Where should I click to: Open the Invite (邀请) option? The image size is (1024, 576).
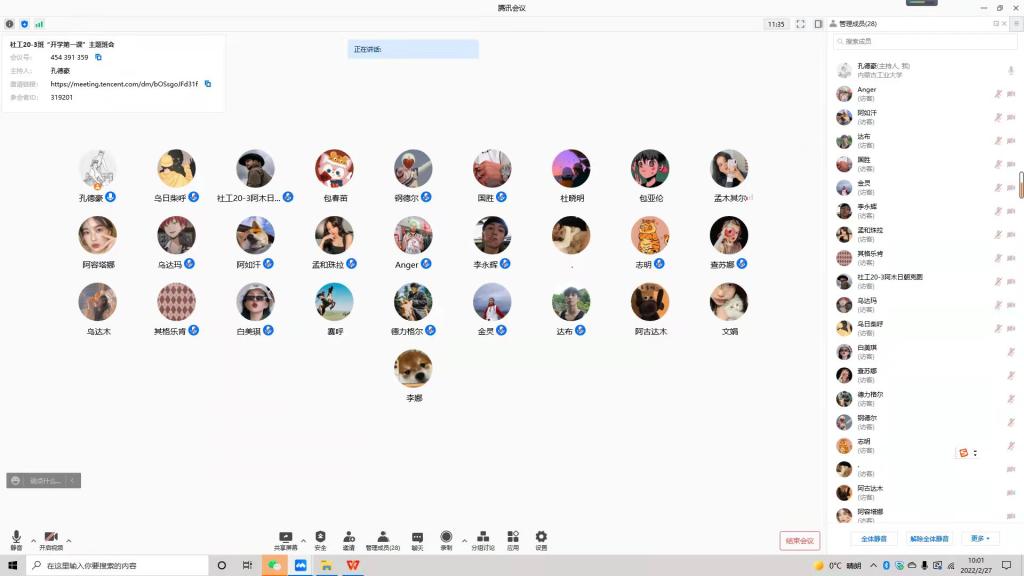(x=349, y=538)
